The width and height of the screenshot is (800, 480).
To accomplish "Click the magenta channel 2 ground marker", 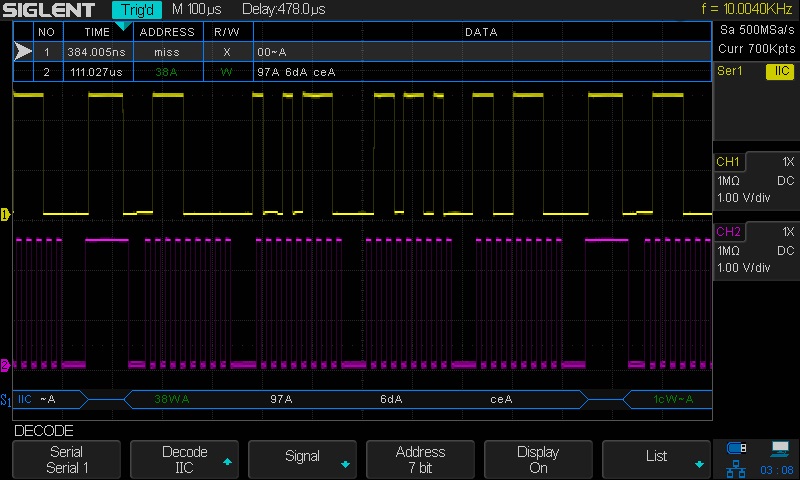I will tap(5, 365).
